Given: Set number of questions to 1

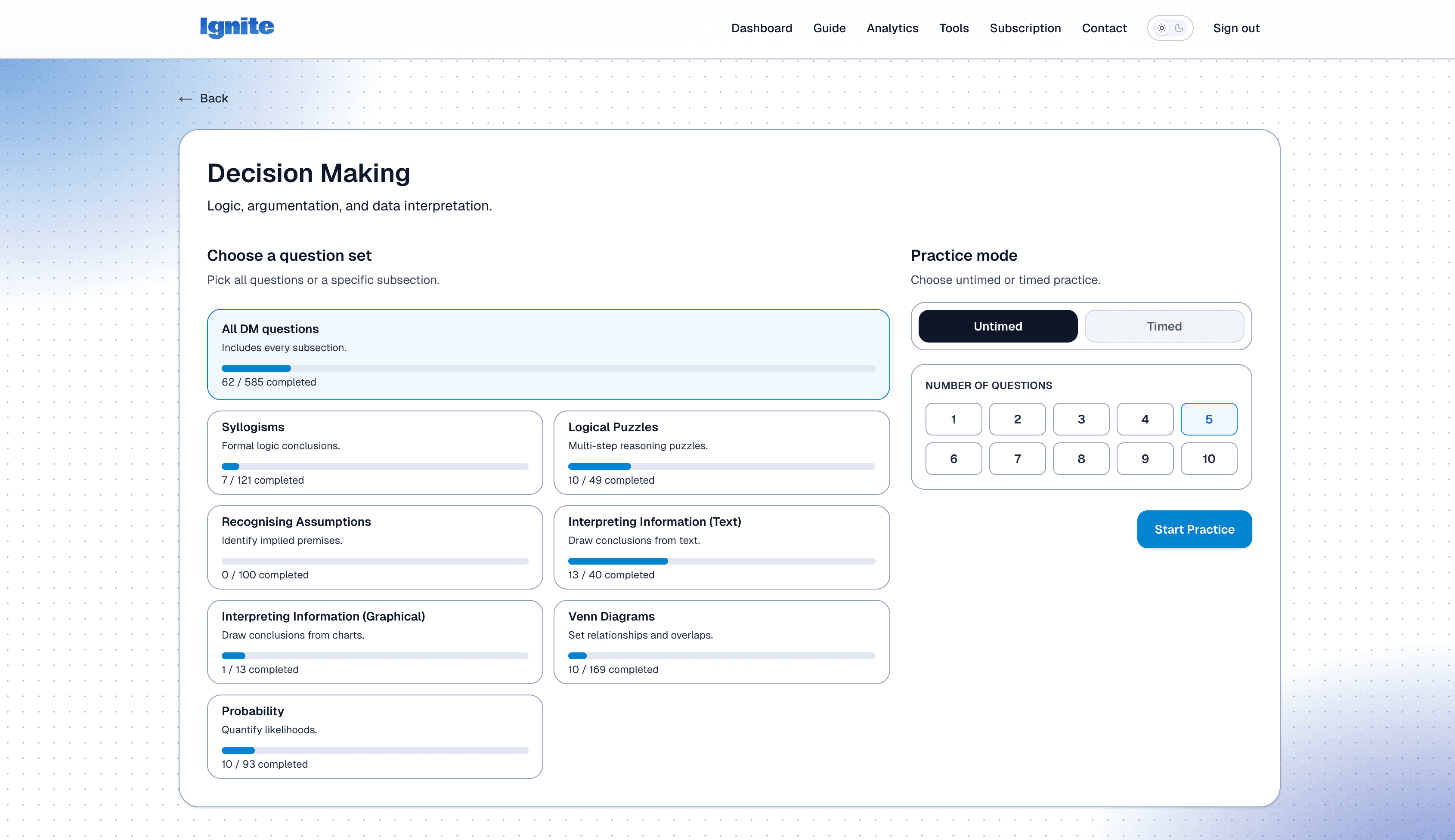Looking at the screenshot, I should tap(953, 420).
